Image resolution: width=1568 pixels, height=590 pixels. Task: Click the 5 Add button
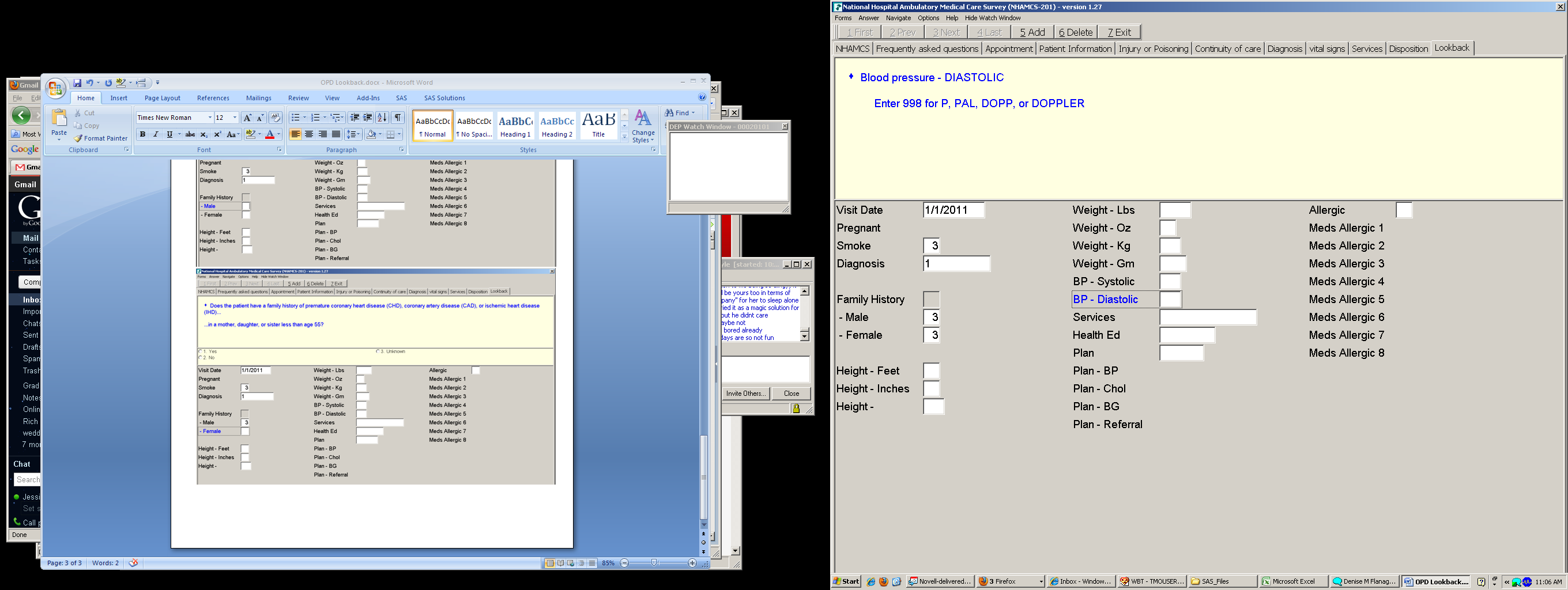pos(1032,32)
